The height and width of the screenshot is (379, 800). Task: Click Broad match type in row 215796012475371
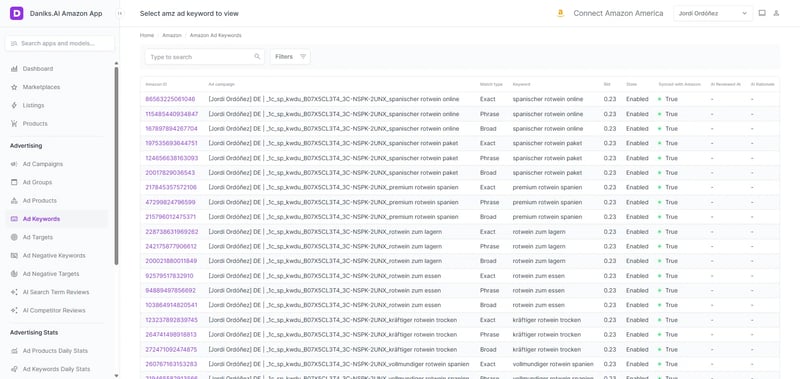point(488,217)
